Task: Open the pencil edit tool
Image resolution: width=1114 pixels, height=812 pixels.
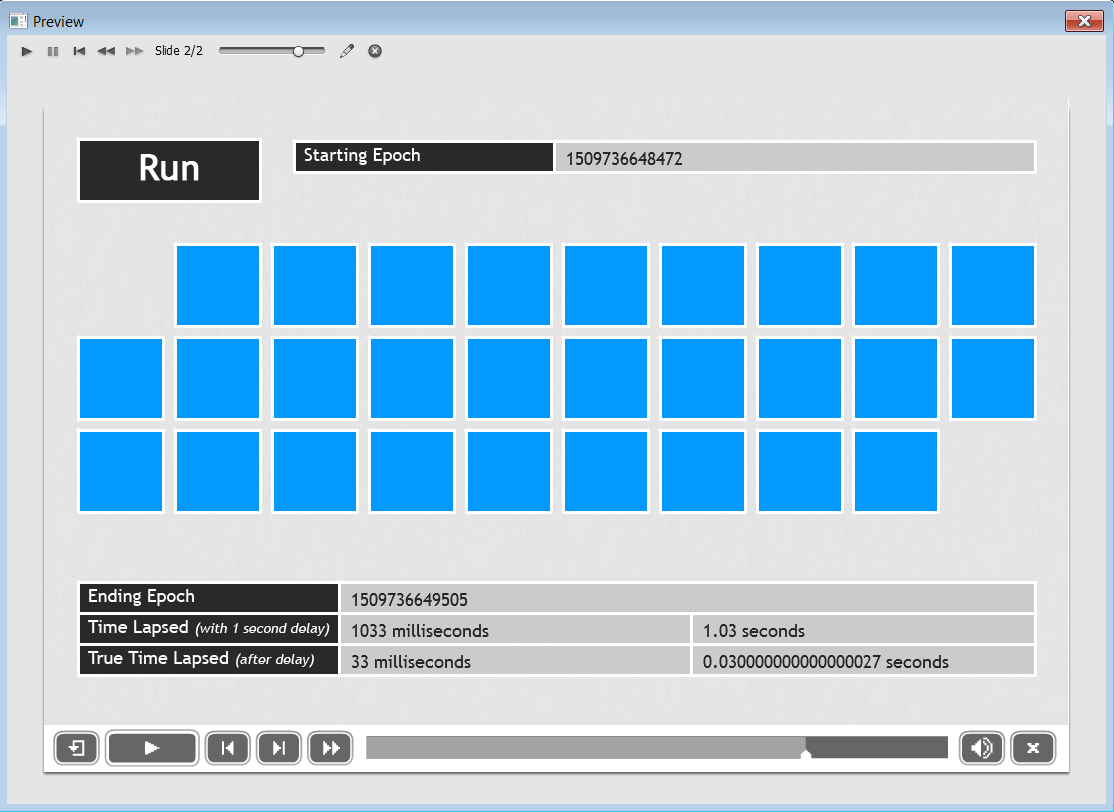Action: (x=347, y=51)
